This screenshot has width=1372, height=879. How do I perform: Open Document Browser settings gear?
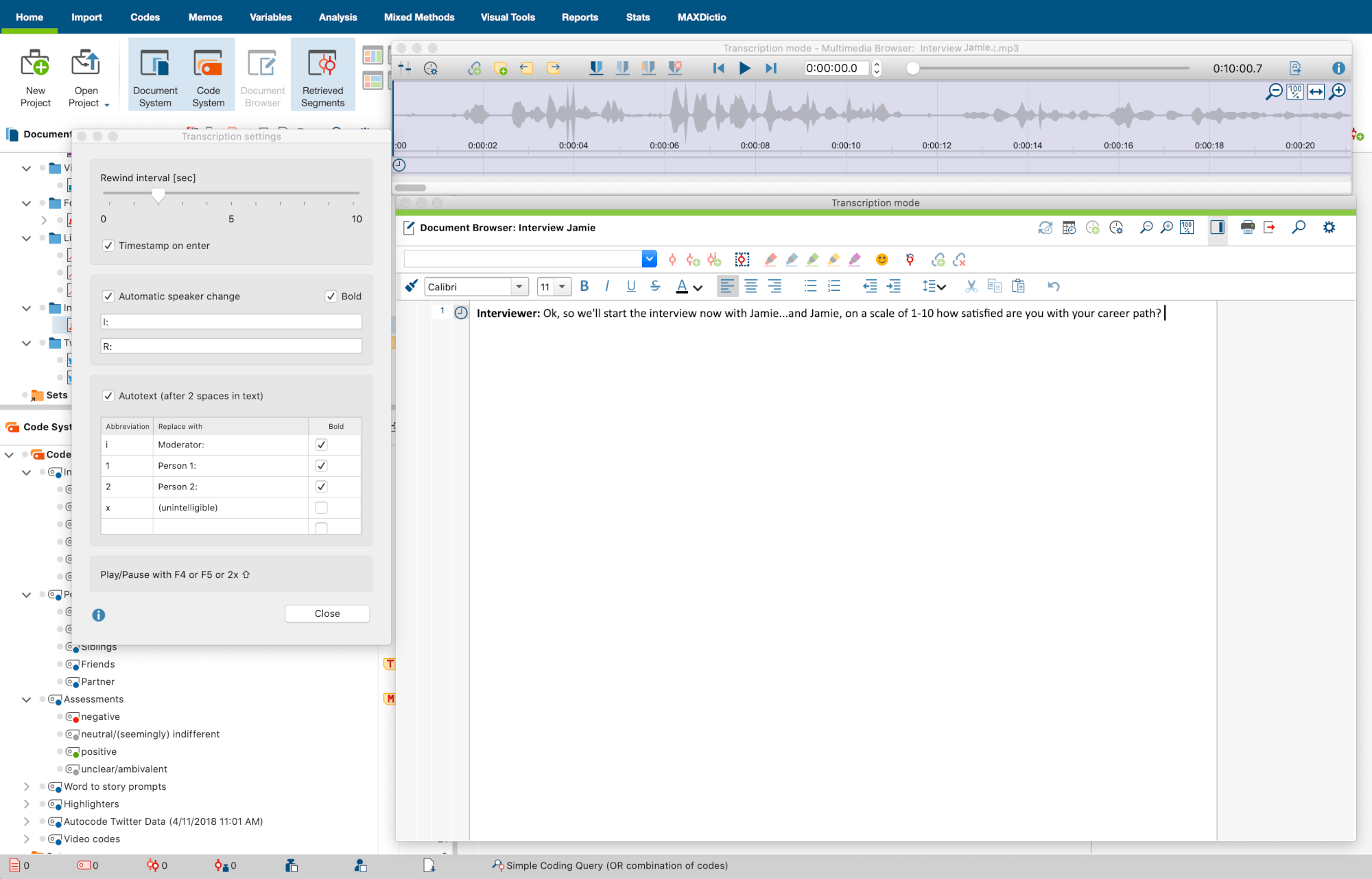tap(1329, 228)
